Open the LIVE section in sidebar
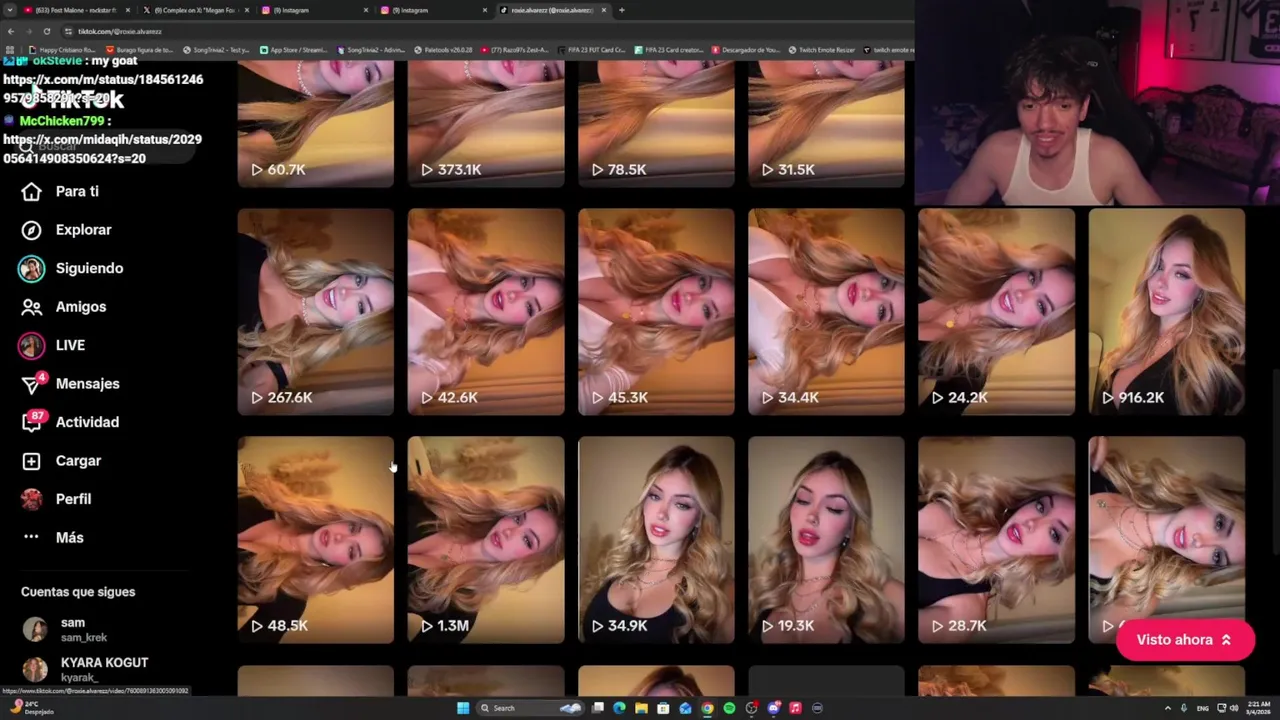 coord(52,345)
